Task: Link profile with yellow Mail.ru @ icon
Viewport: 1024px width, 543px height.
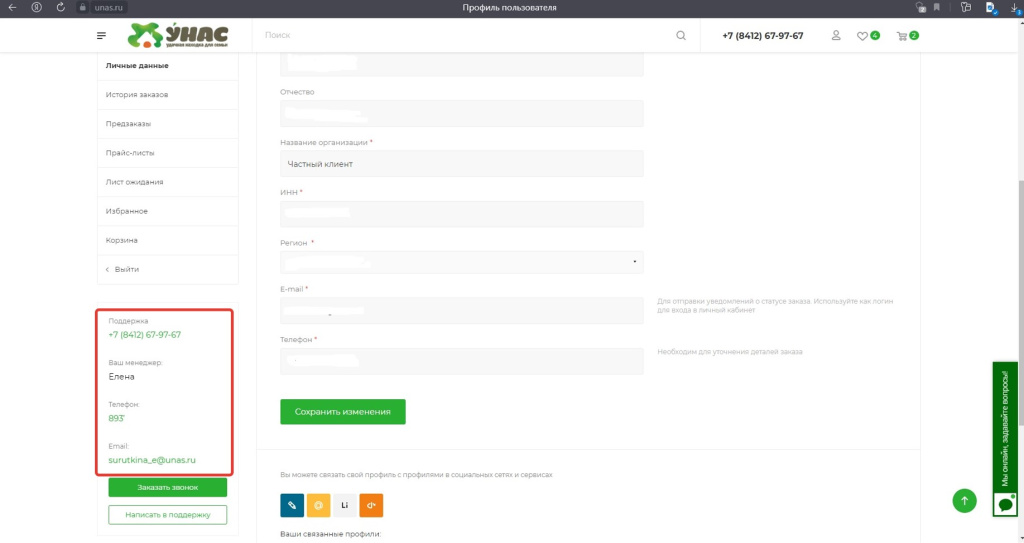Action: point(318,505)
